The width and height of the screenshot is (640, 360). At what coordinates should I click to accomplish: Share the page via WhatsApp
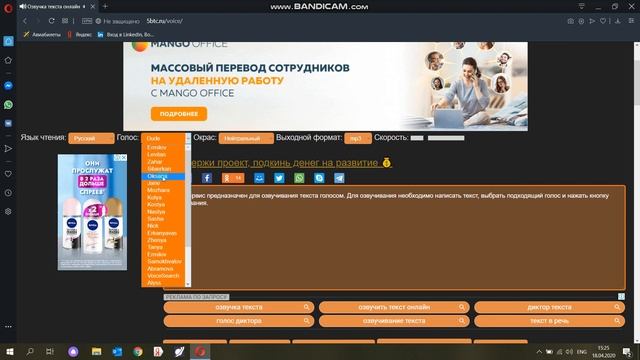[299, 178]
